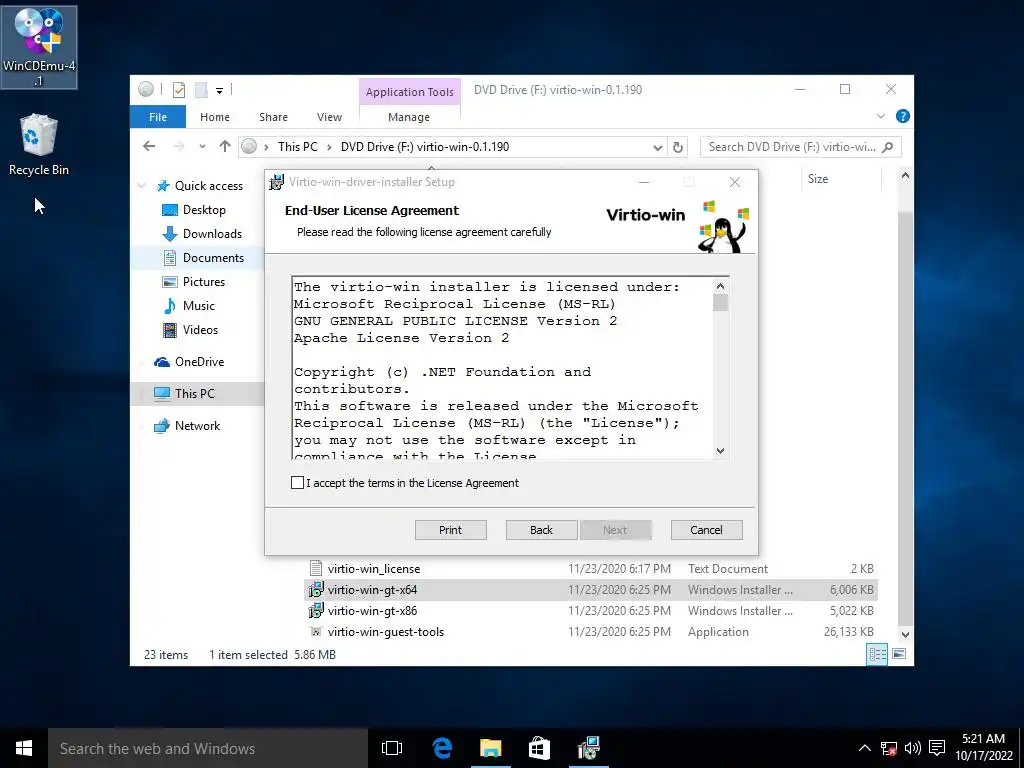The width and height of the screenshot is (1024, 768).
Task: Open the Windows Start button
Action: [24, 748]
